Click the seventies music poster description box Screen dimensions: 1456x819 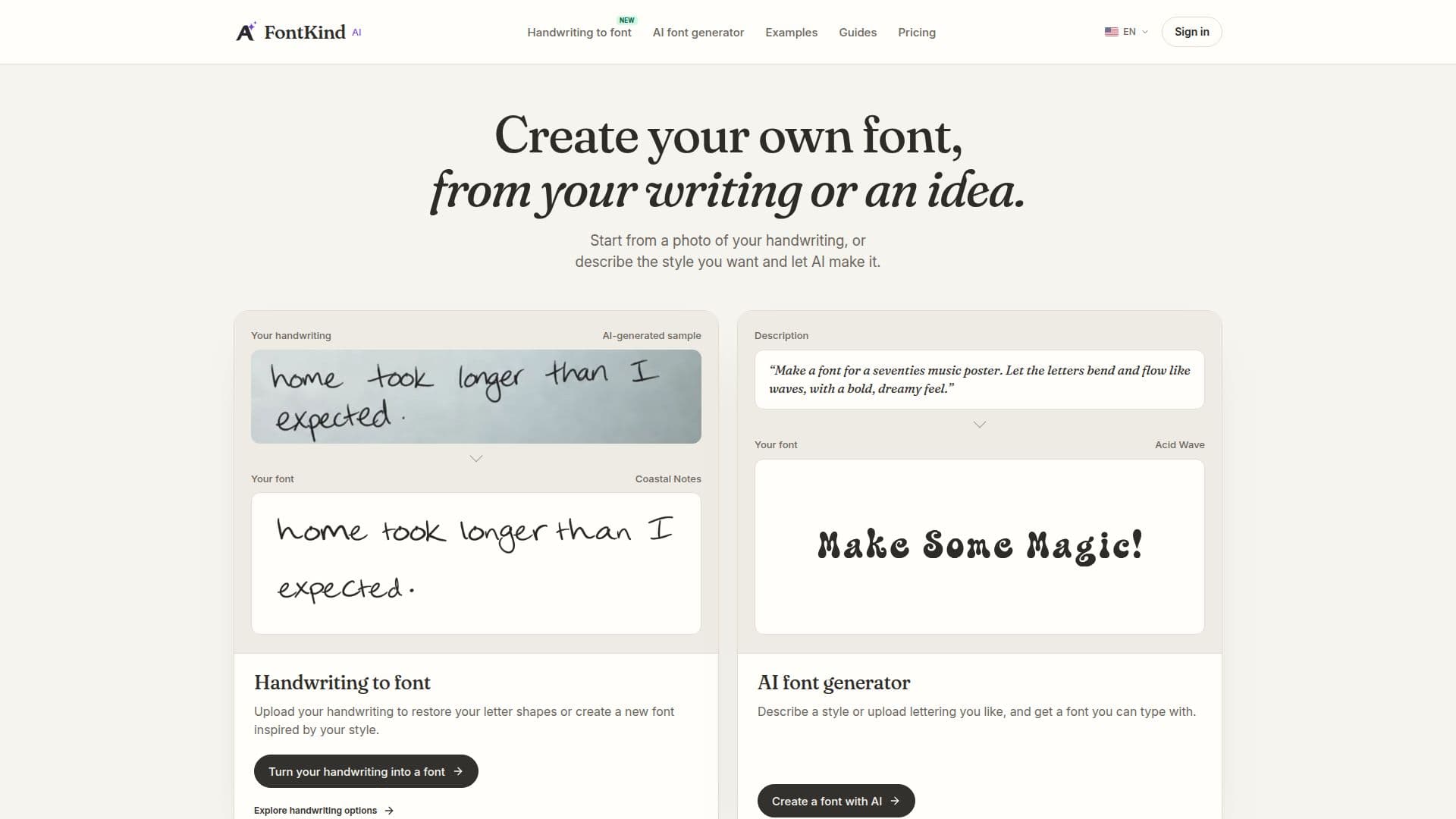[x=980, y=379]
